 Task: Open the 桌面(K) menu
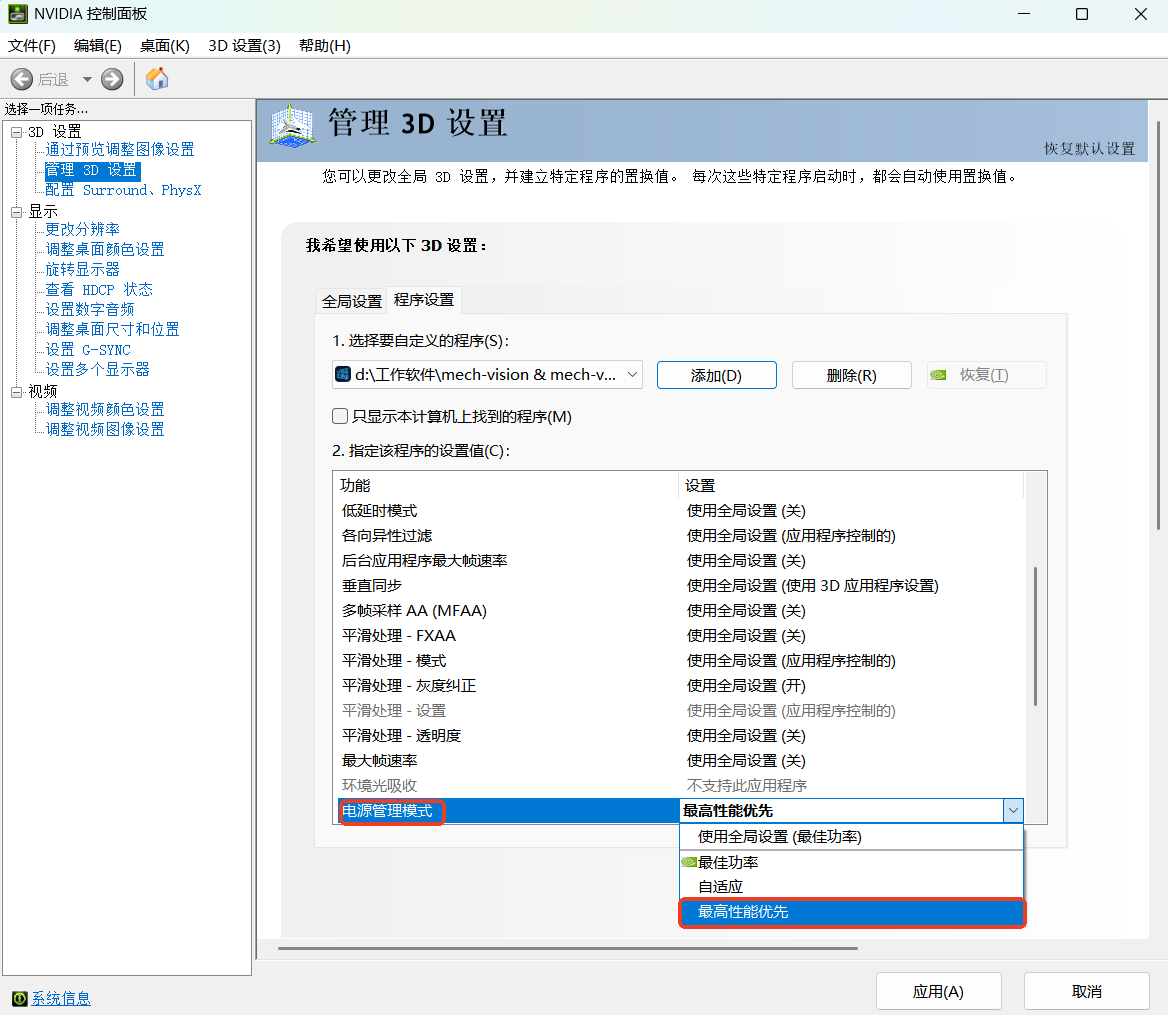pos(164,45)
